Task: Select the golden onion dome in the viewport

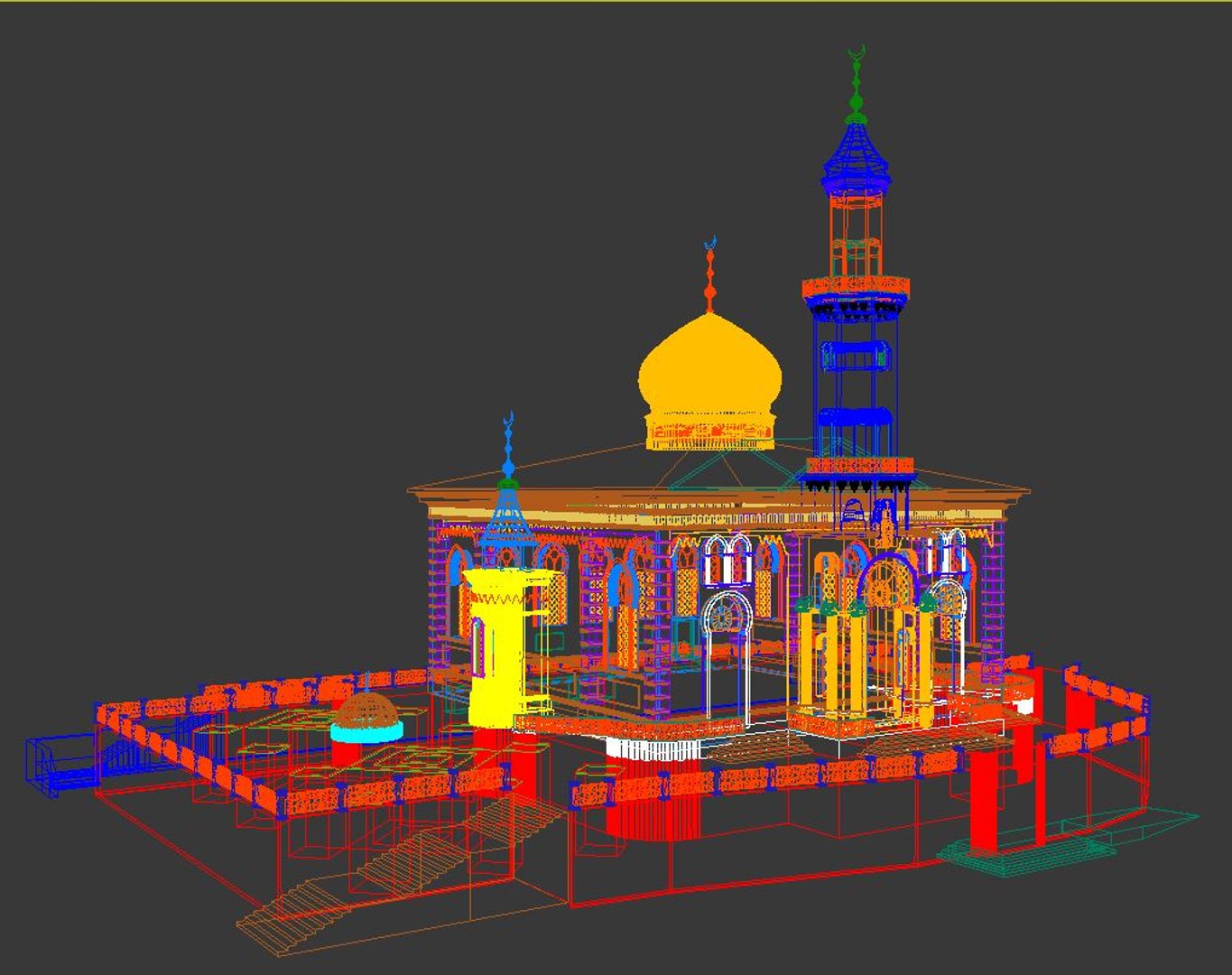Action: coord(710,381)
